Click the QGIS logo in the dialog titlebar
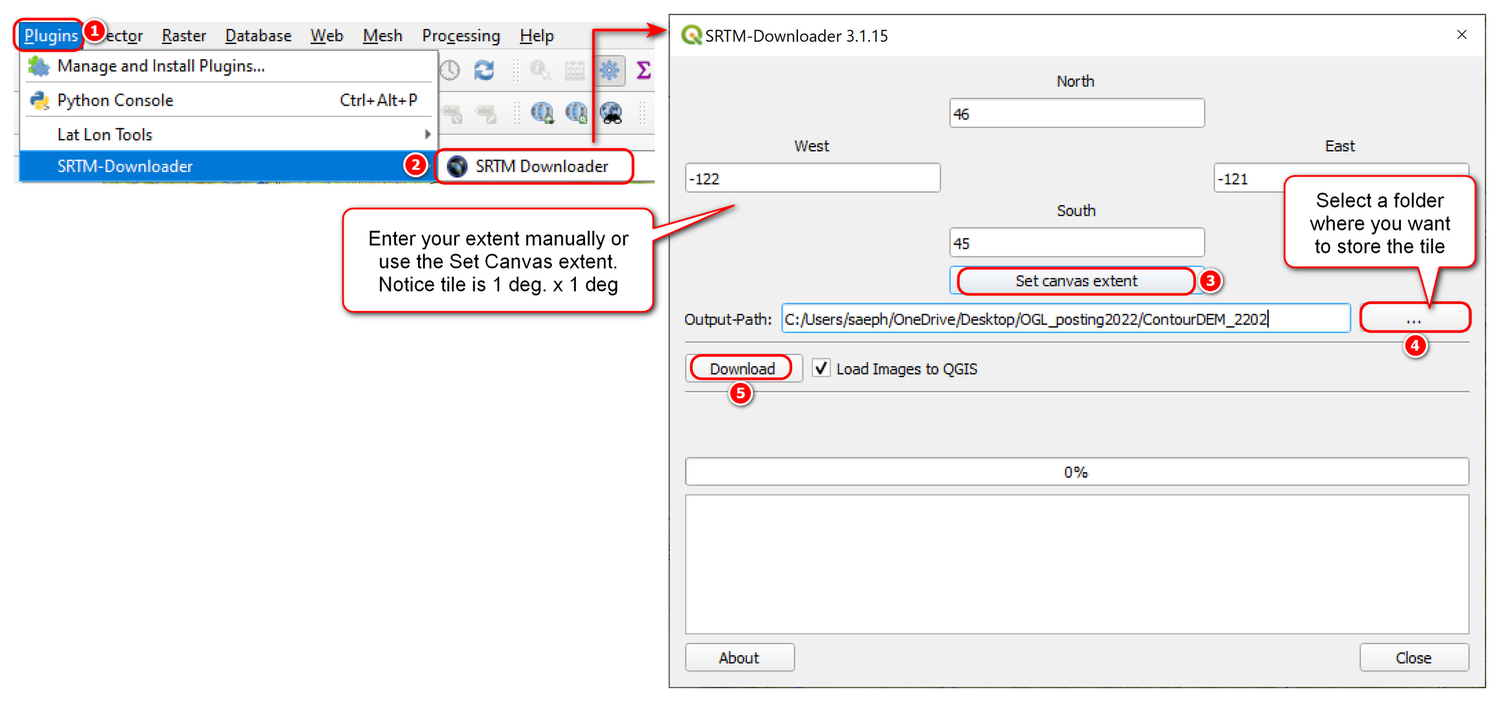 [692, 34]
